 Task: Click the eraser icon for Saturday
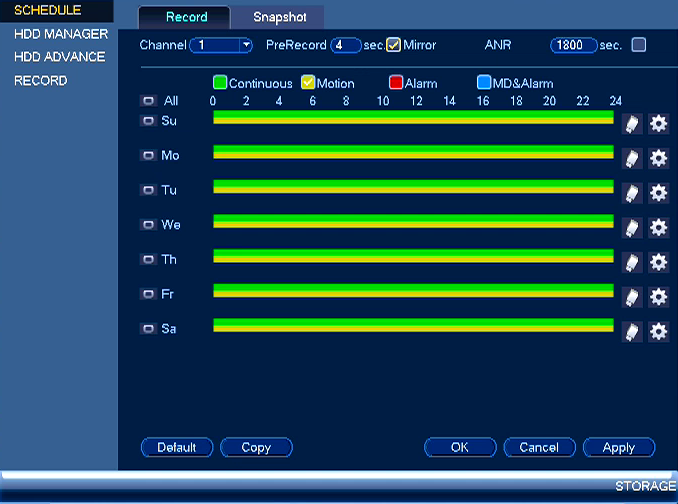632,332
